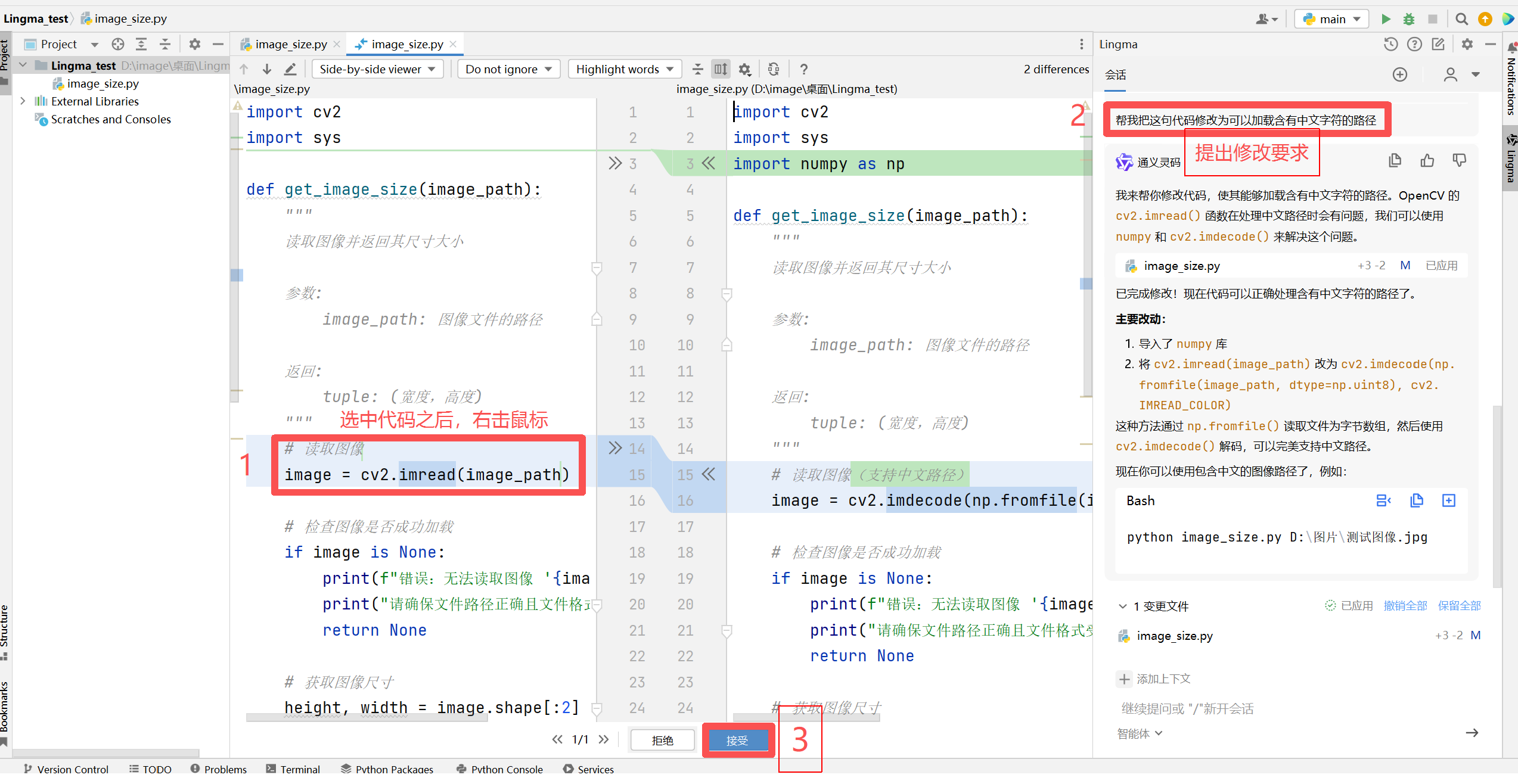1518x784 pixels.
Task: Open Lingma feedback edit icon
Action: [1438, 44]
